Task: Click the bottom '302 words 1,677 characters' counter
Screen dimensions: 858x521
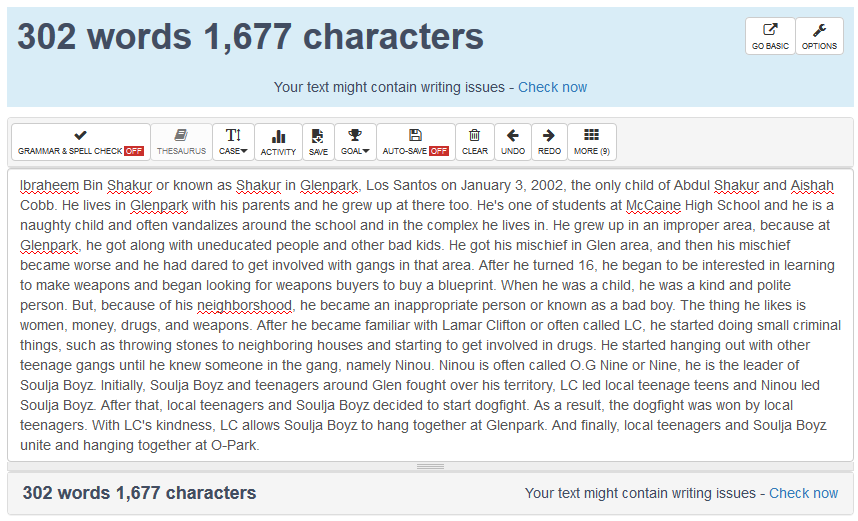Action: pyautogui.click(x=139, y=493)
